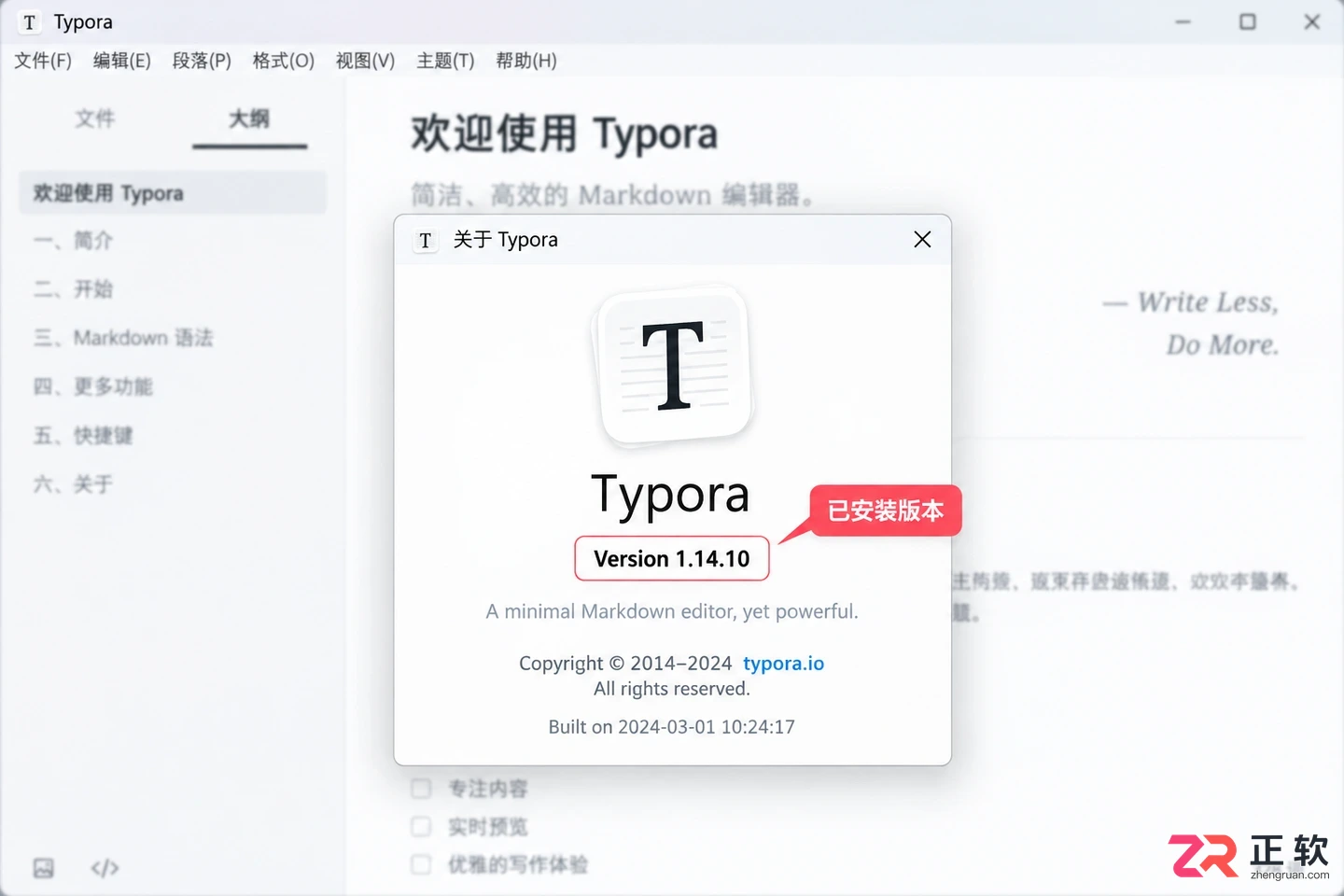
Task: Open the 文件(F) menu
Action: [x=43, y=61]
